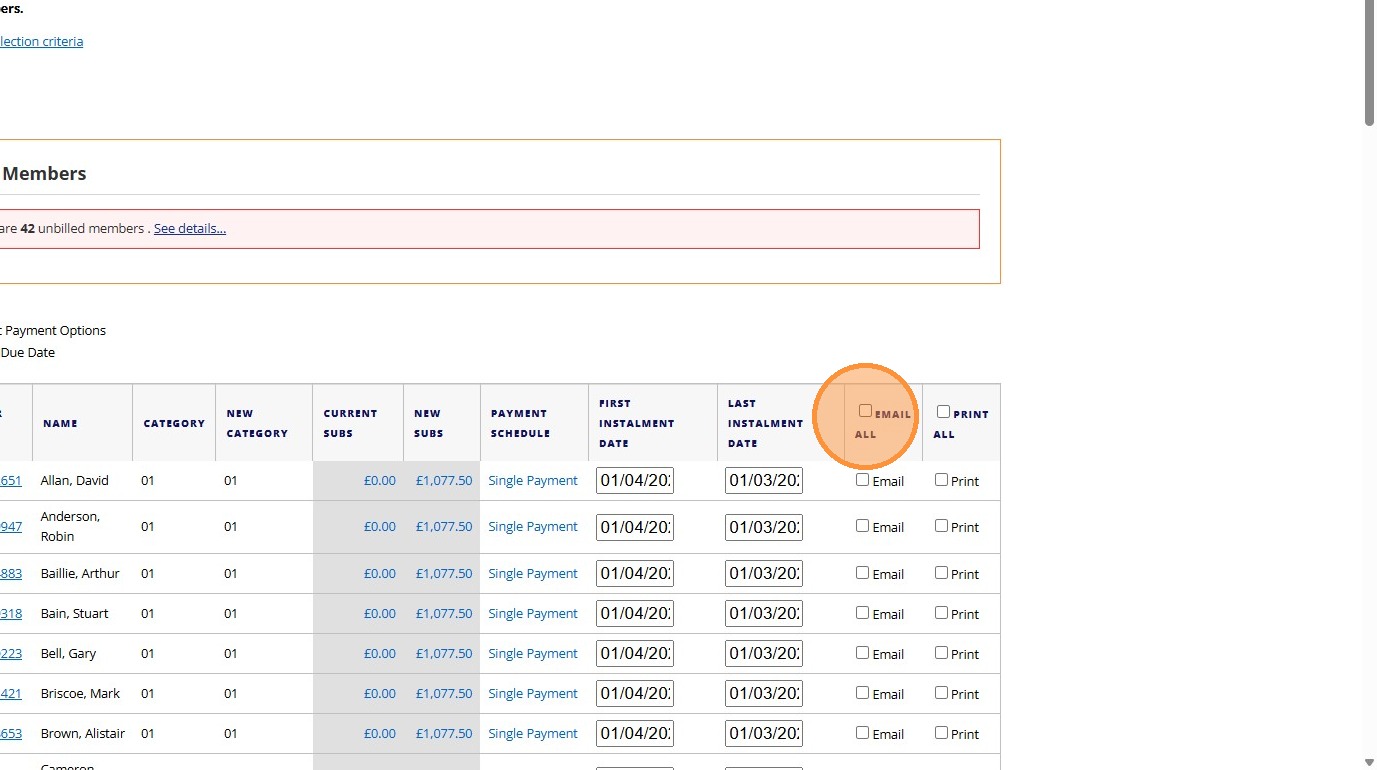Check Print for Briscoe, Mark
This screenshot has width=1377, height=770.
pos(941,693)
